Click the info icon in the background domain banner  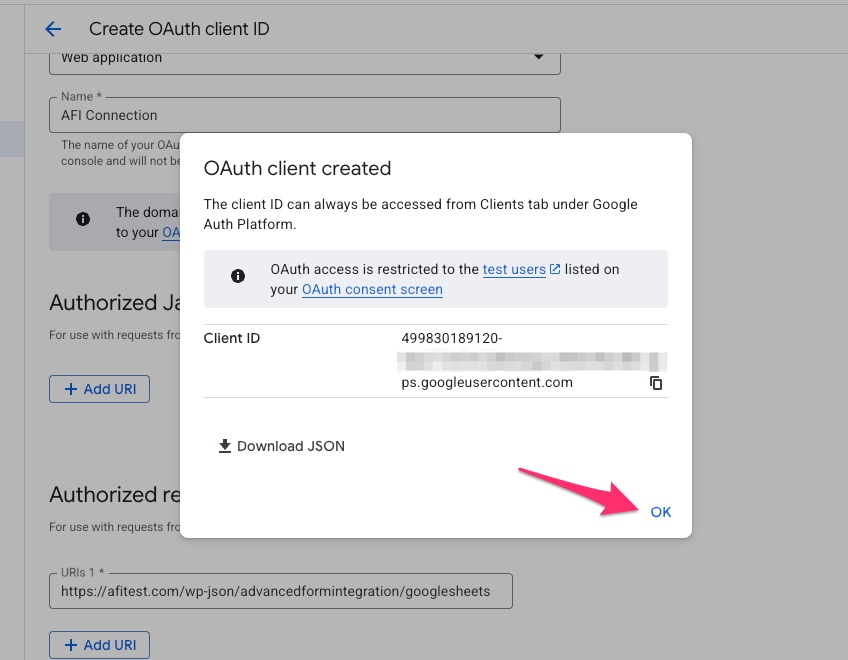(83, 219)
